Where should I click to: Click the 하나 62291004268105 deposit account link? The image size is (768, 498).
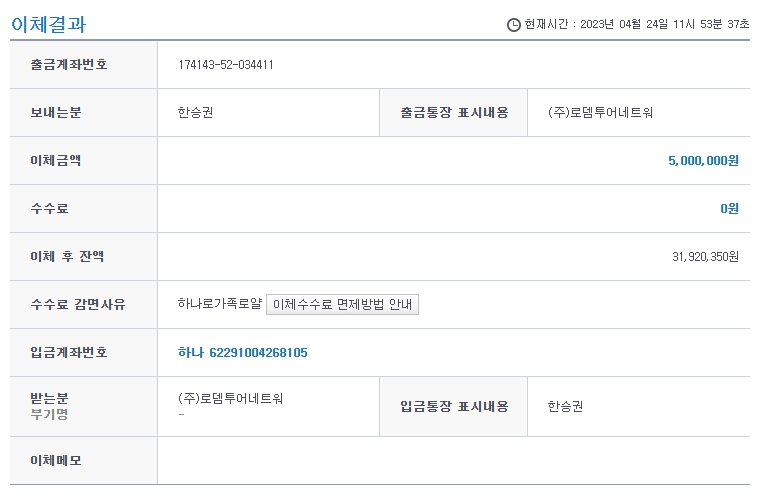pyautogui.click(x=242, y=353)
